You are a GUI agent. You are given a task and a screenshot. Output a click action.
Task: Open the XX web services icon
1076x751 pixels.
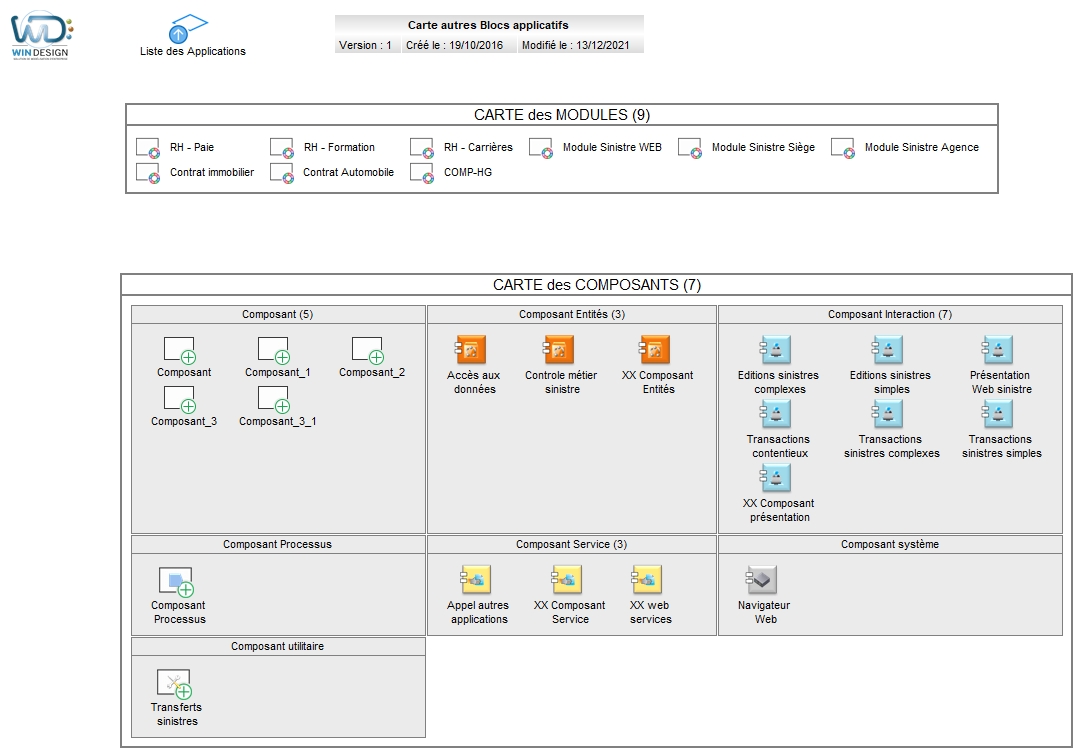tap(647, 580)
